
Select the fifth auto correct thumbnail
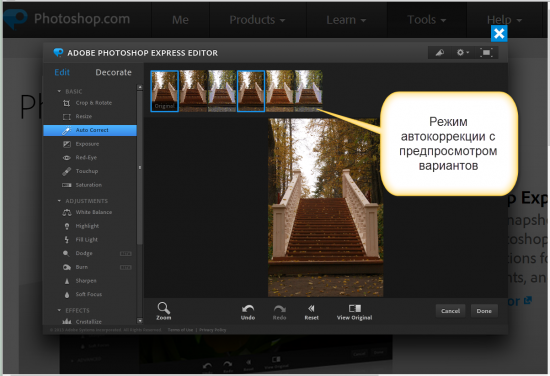coord(280,91)
